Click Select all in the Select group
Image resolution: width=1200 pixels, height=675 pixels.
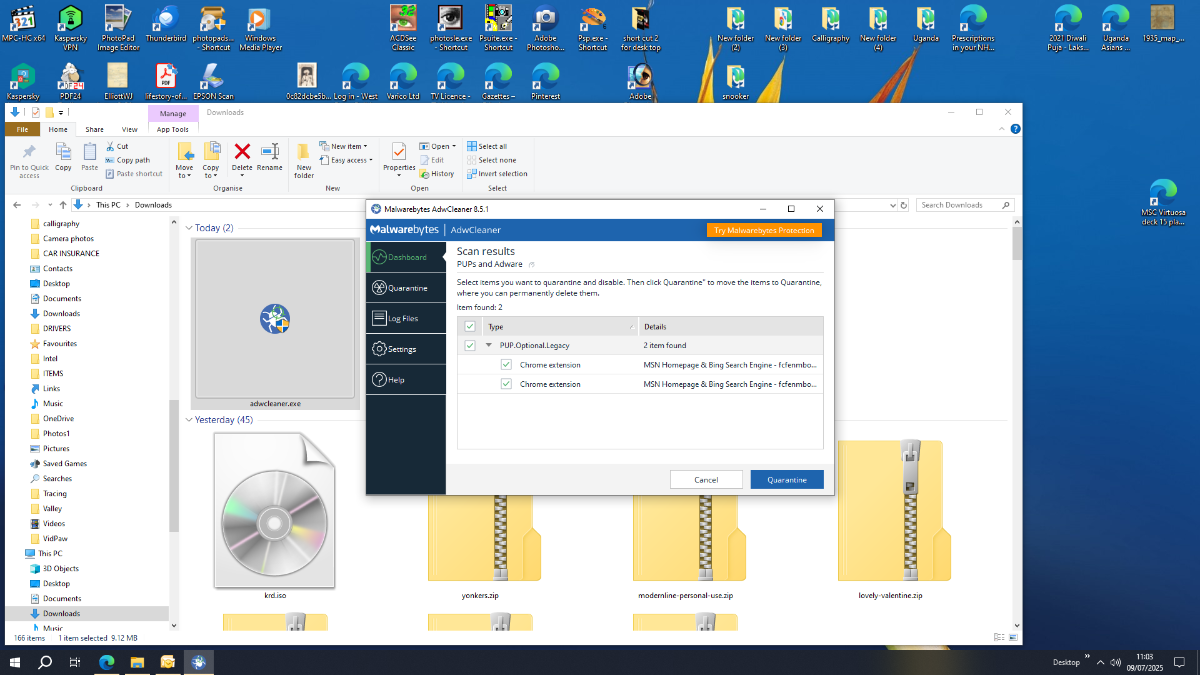click(486, 147)
